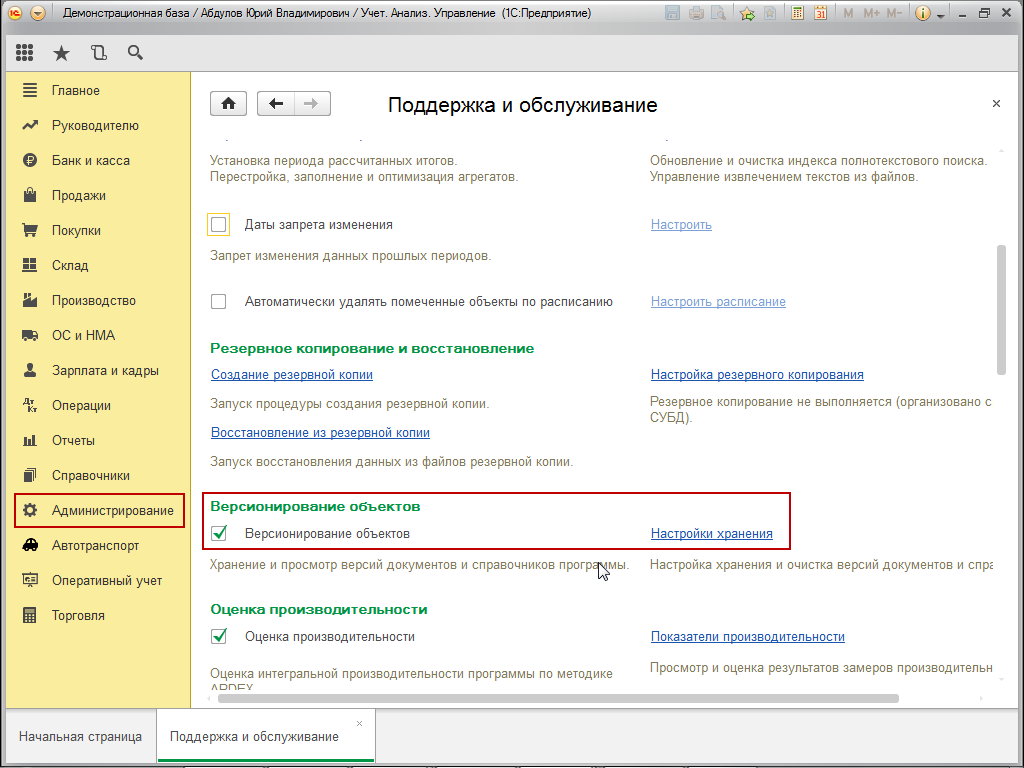Expand dropdown arrow next to info icon
The height and width of the screenshot is (768, 1024).
[940, 13]
